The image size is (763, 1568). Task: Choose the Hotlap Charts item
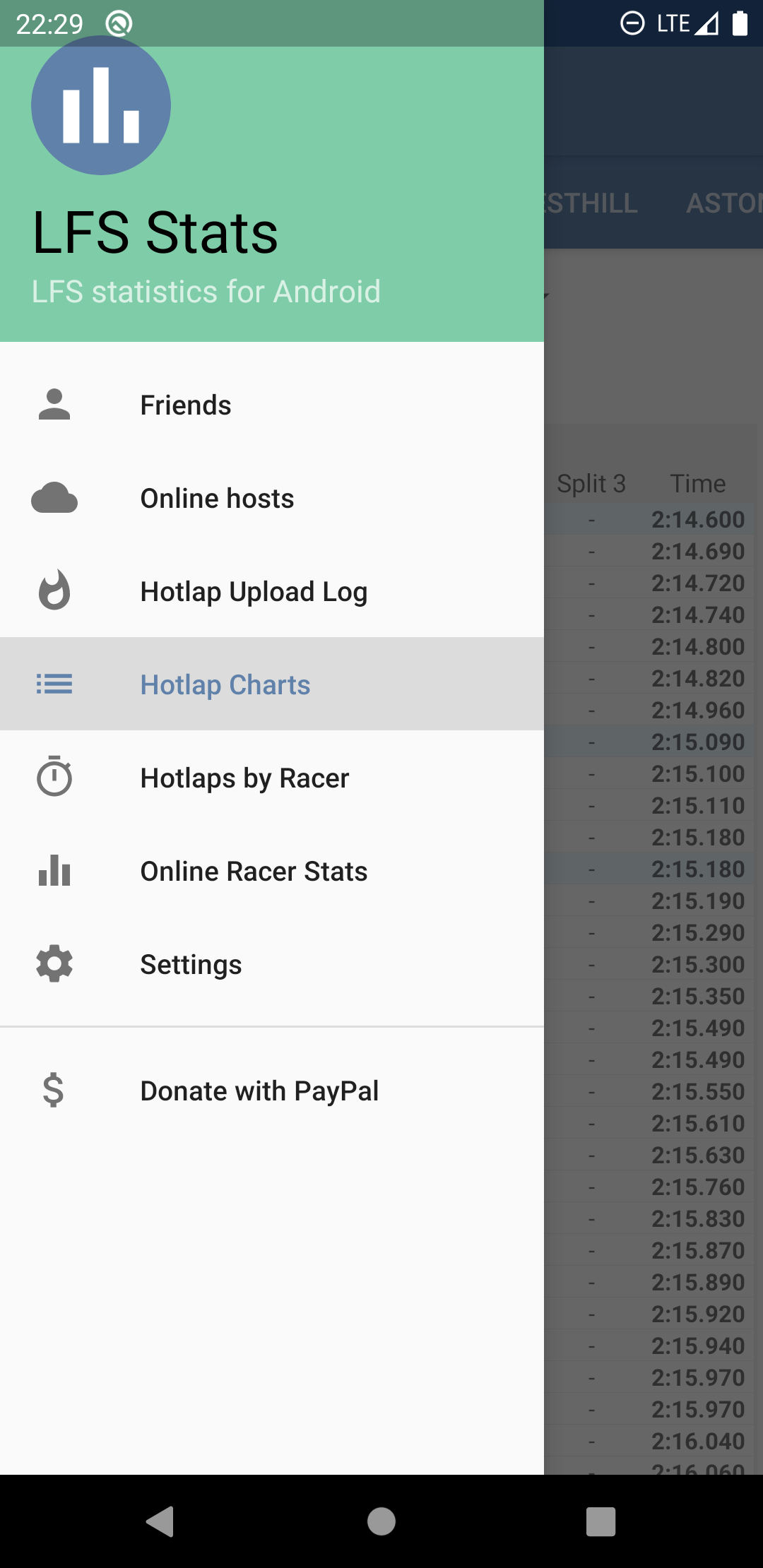click(x=225, y=685)
